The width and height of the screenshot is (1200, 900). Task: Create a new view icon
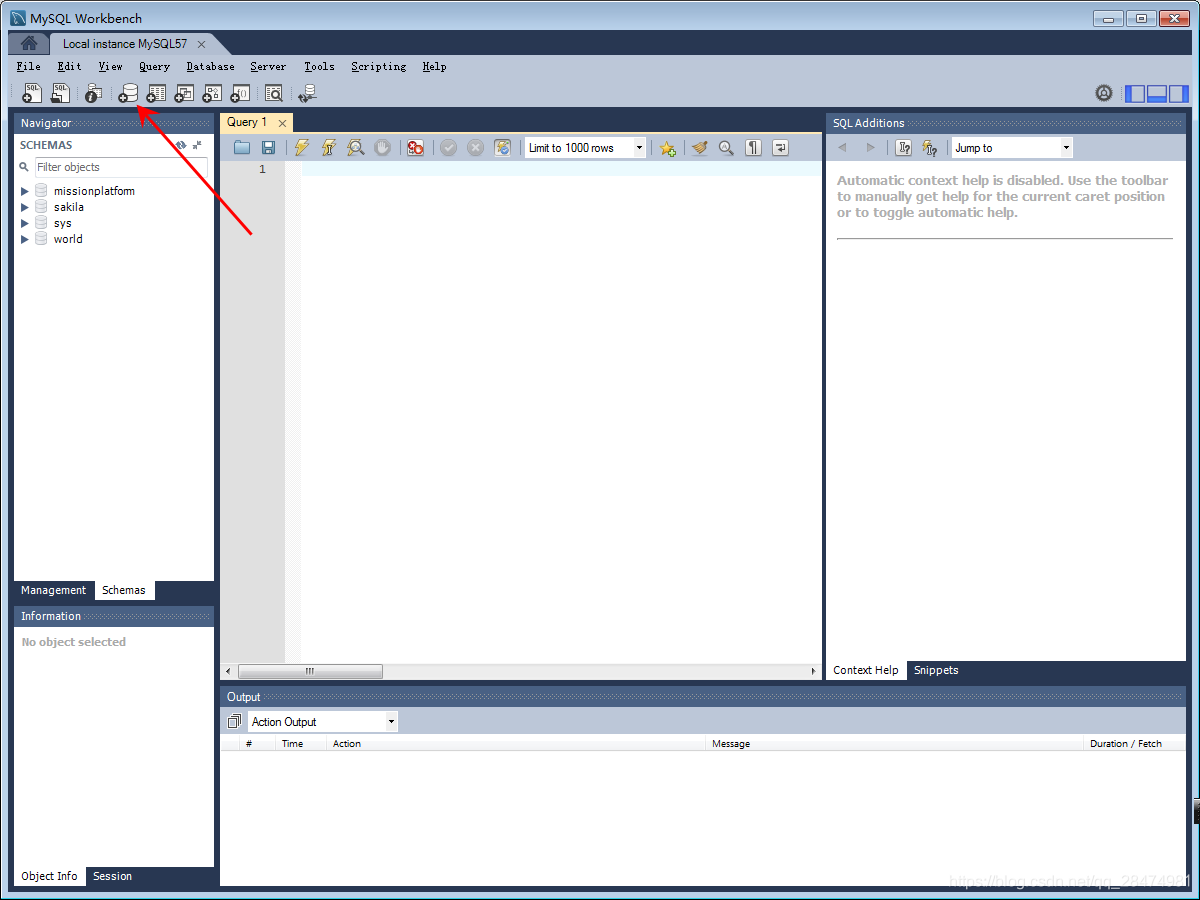184,93
